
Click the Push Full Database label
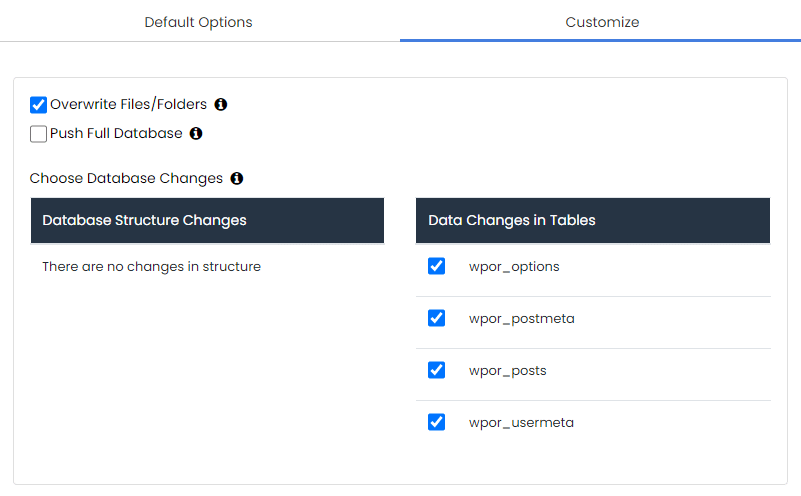(116, 133)
